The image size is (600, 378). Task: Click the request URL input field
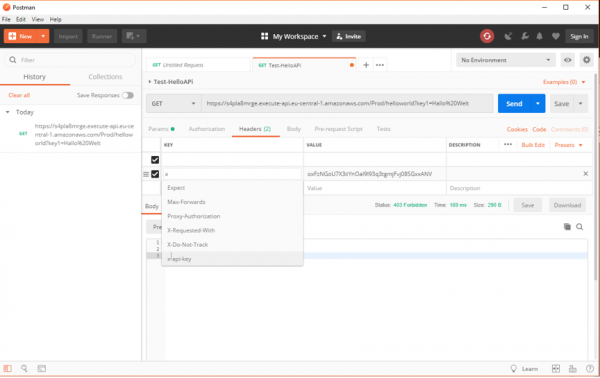[347, 104]
